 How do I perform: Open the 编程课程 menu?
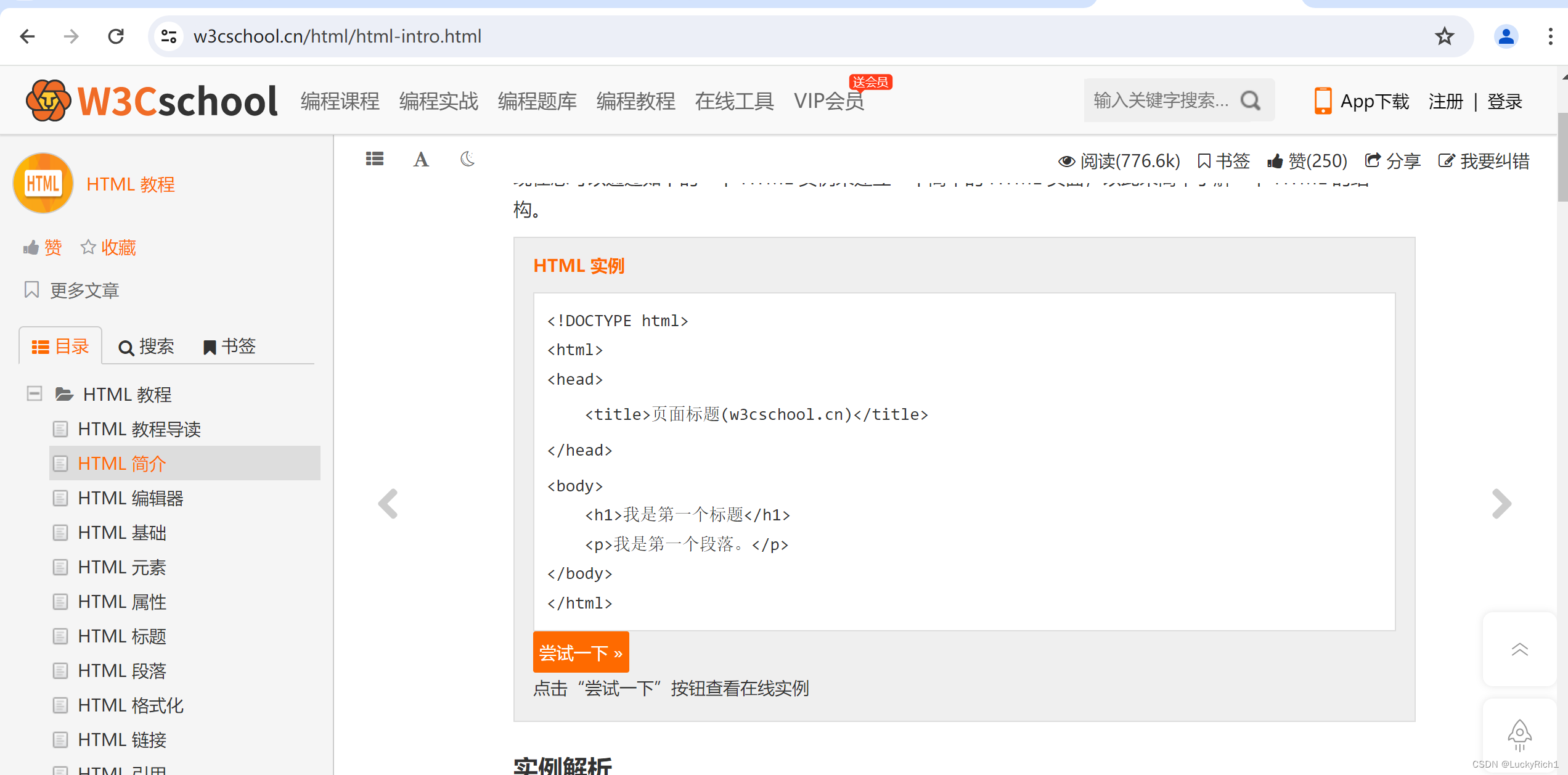340,100
